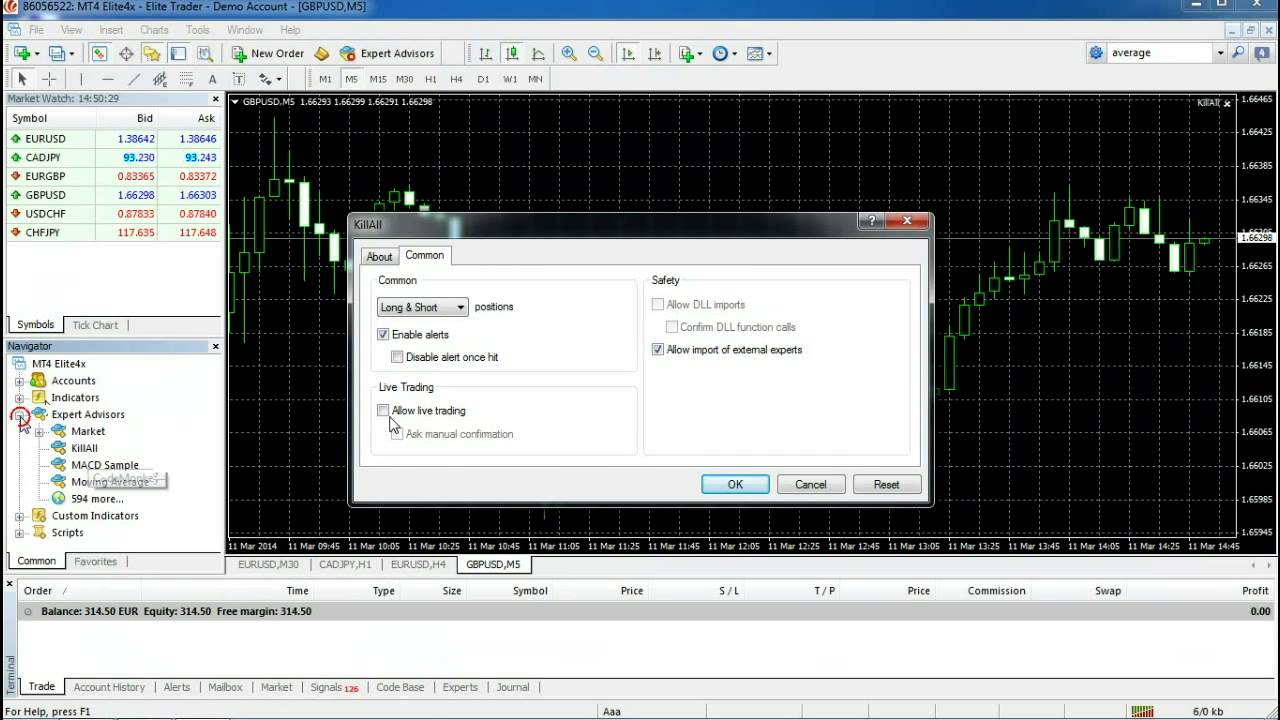Open the Long & Short positions dropdown

coord(422,307)
